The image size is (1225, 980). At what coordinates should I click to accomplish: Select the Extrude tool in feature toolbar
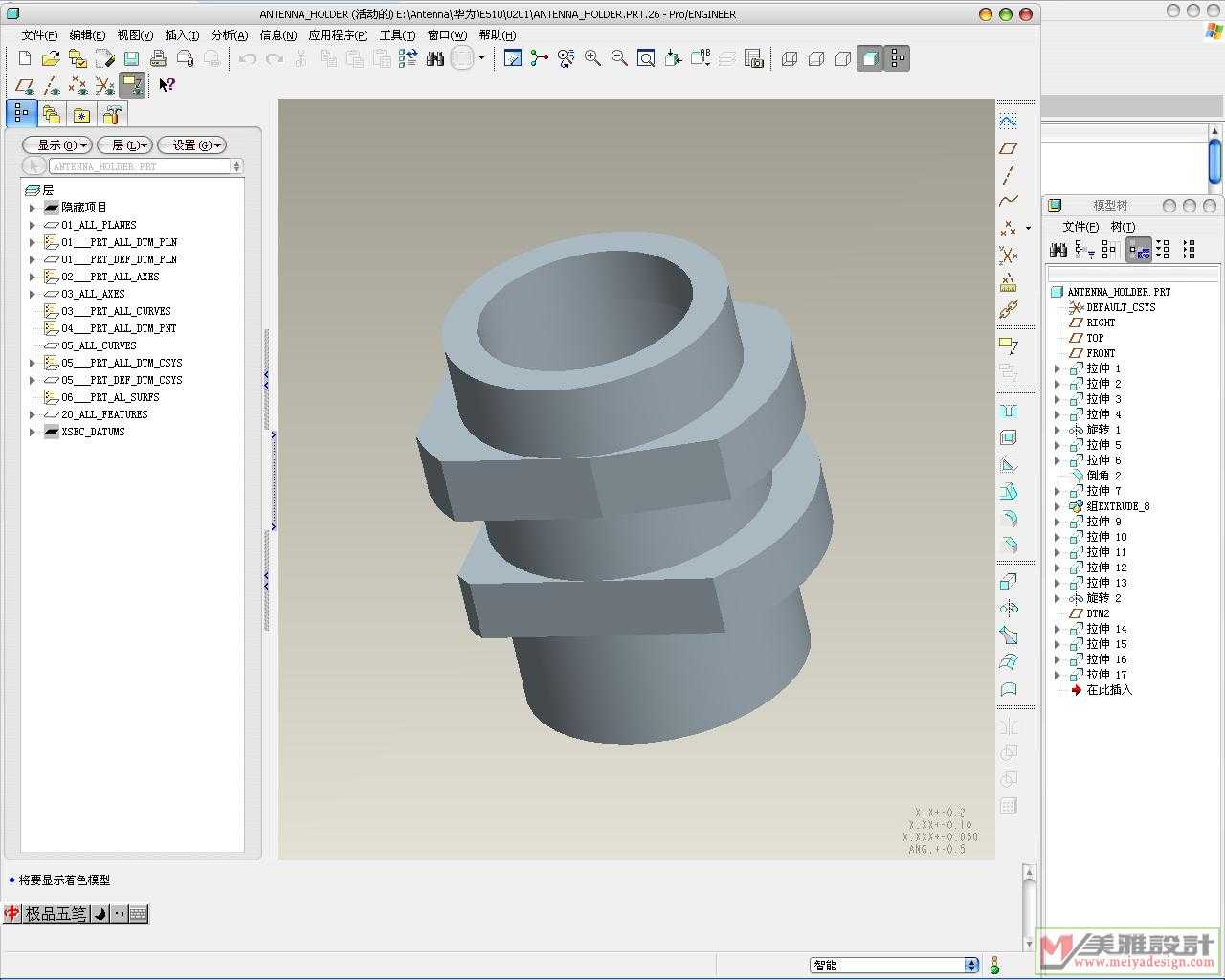pyautogui.click(x=1008, y=582)
